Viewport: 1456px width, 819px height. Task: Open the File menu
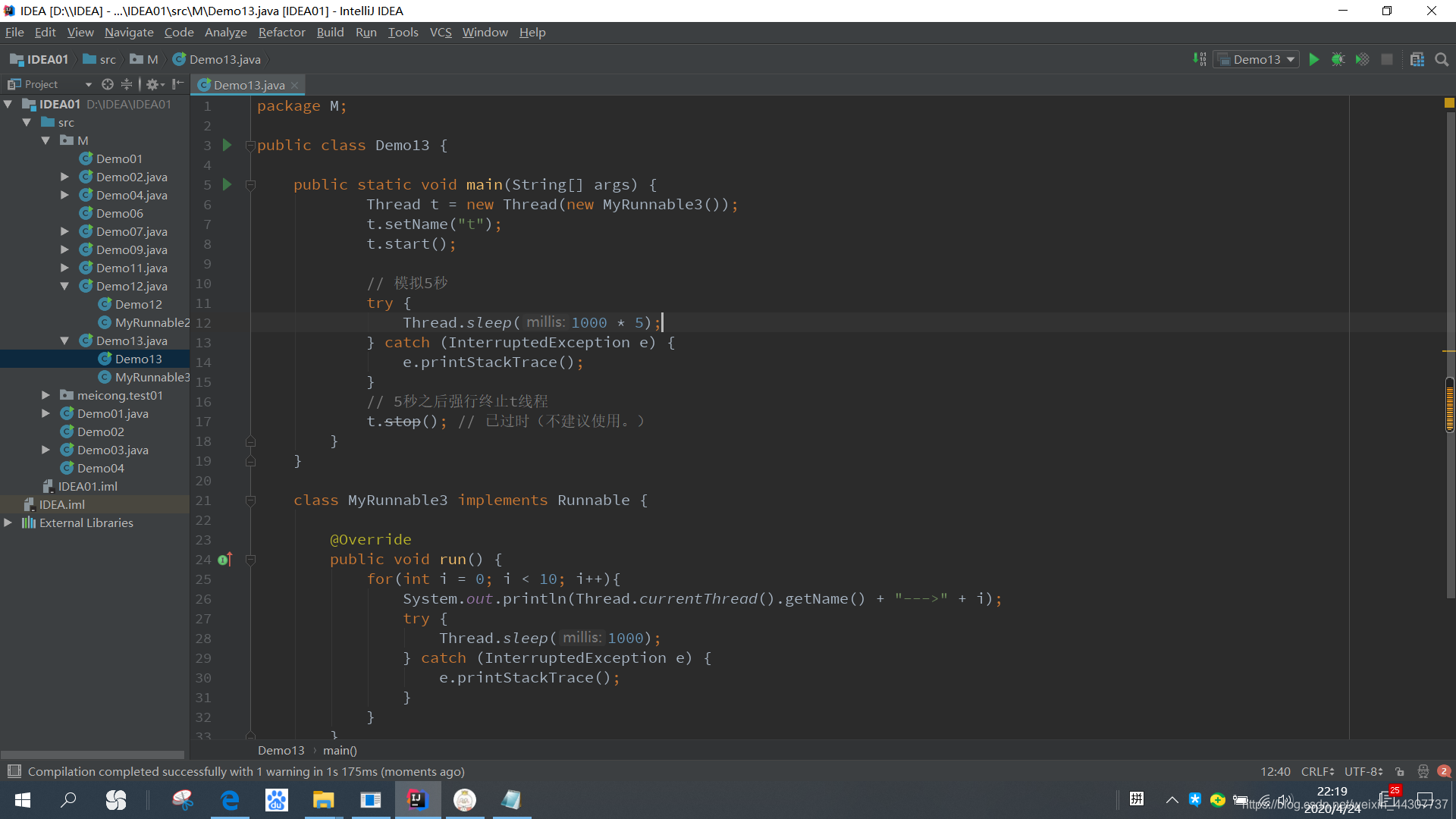click(14, 32)
